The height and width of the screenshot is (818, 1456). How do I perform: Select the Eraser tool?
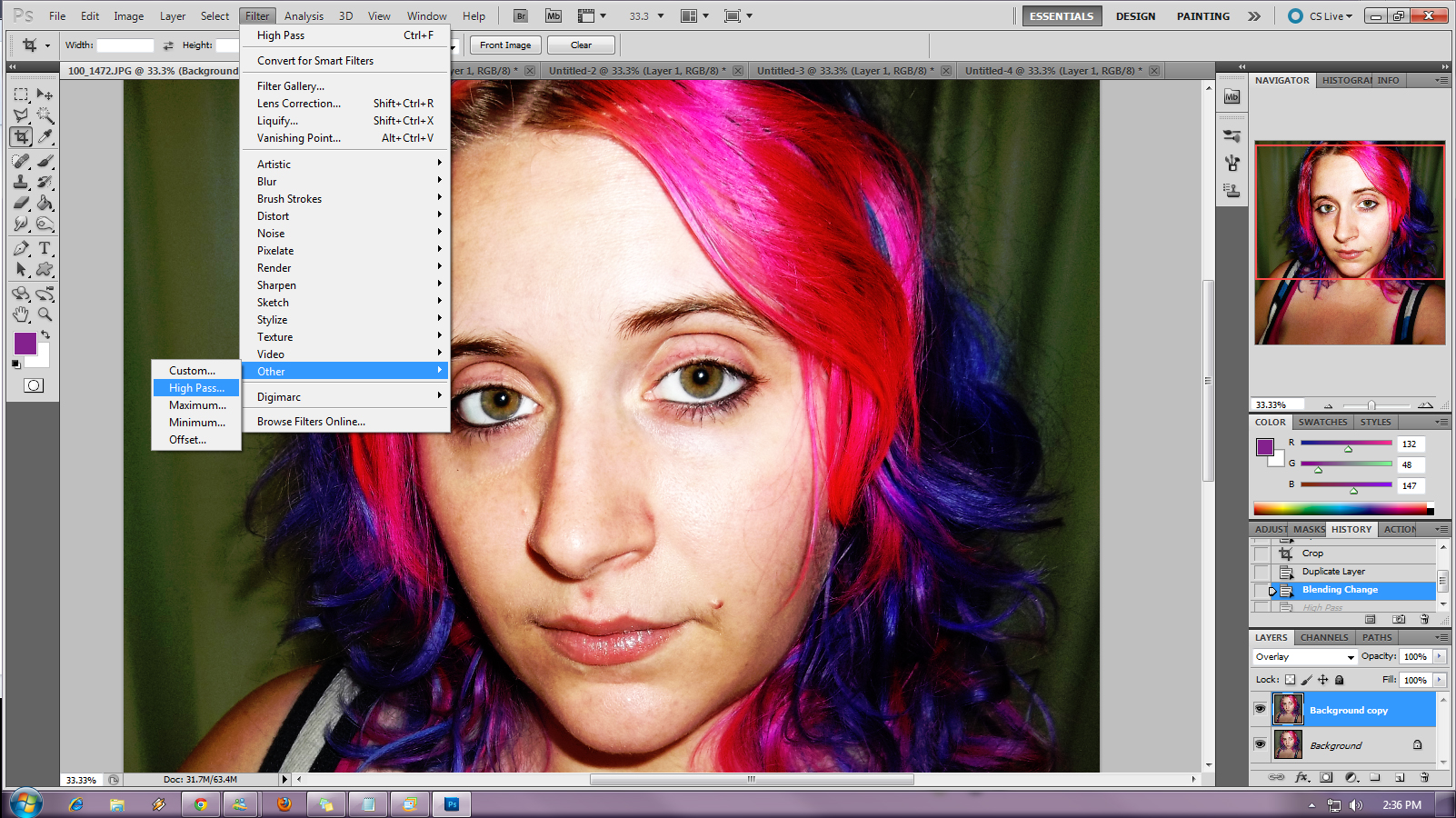pos(21,204)
